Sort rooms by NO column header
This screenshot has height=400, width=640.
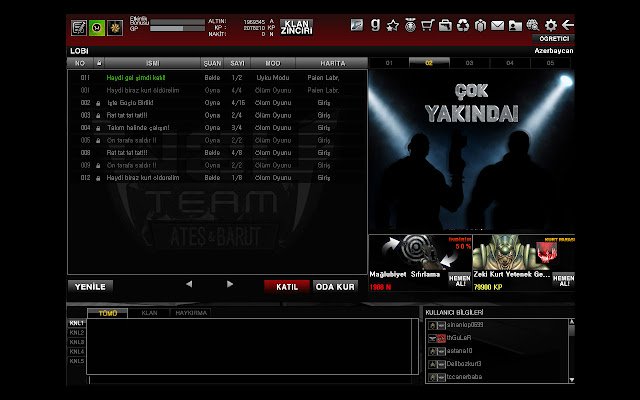tap(80, 63)
